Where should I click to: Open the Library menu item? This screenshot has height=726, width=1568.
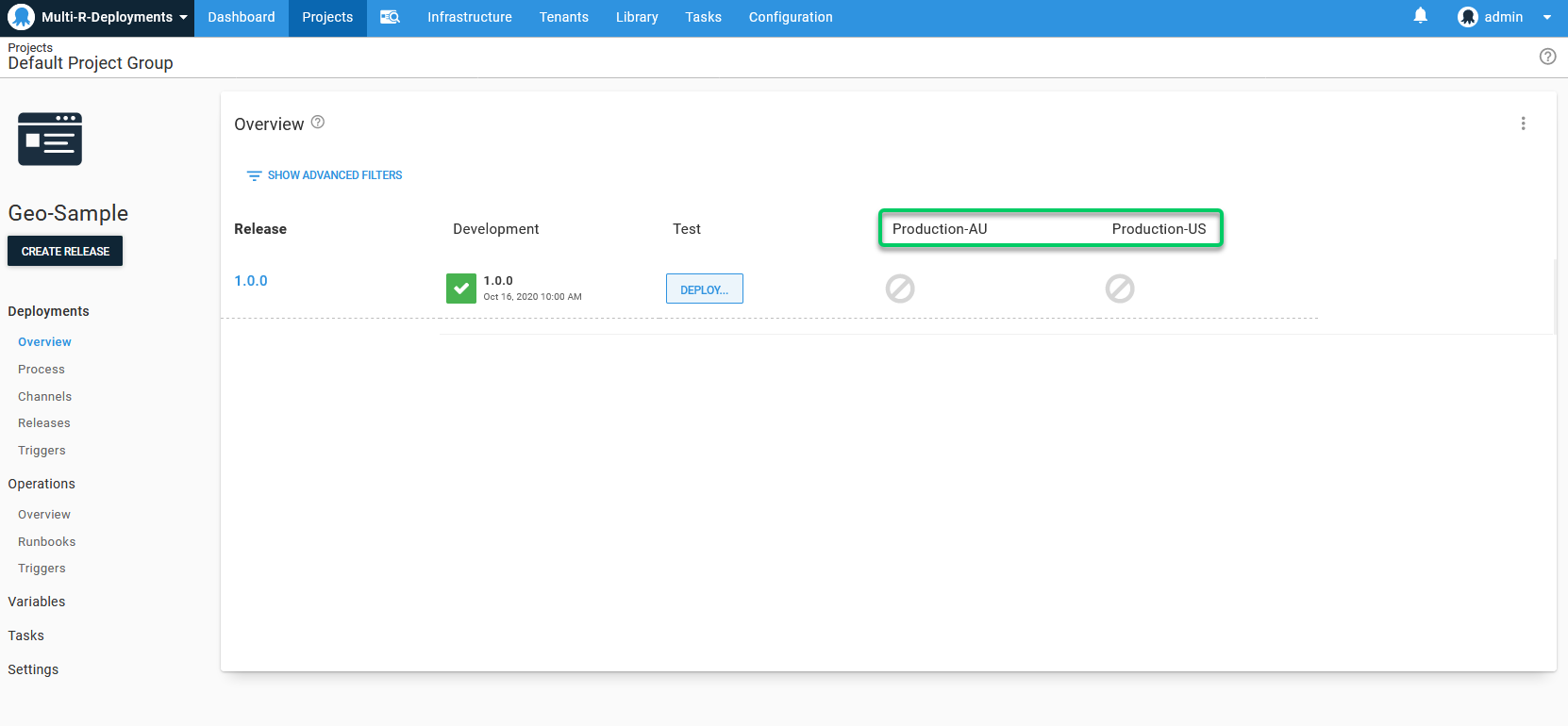point(637,17)
